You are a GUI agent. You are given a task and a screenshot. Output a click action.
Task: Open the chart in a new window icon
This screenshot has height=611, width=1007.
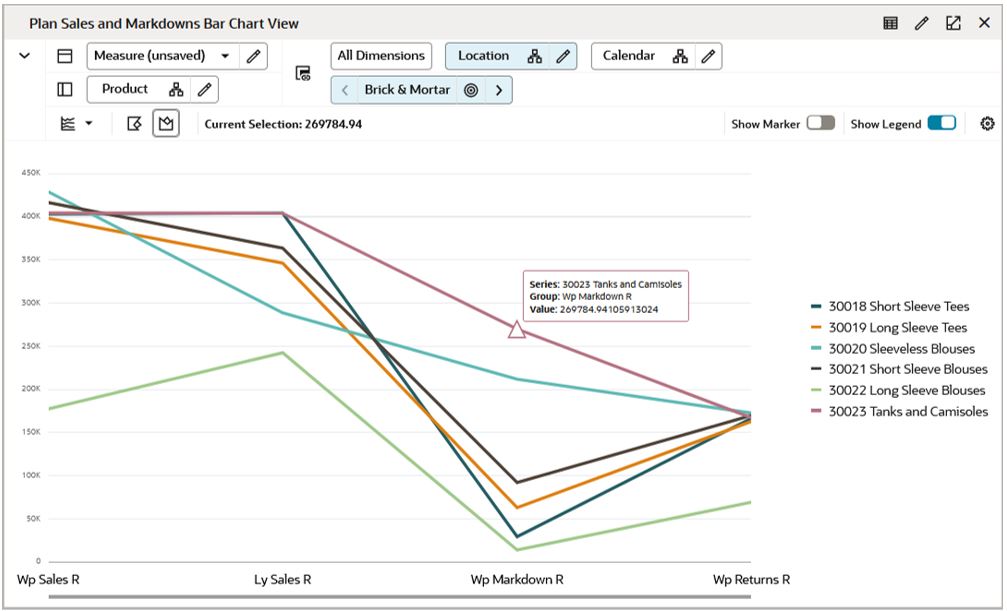point(953,22)
